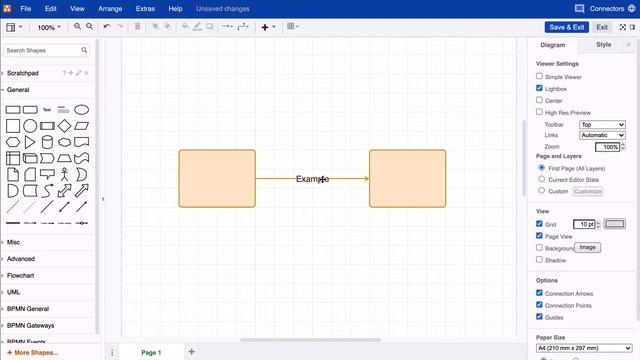640x360 pixels.
Task: Click the zoom in magnifier icon
Action: coord(77,27)
